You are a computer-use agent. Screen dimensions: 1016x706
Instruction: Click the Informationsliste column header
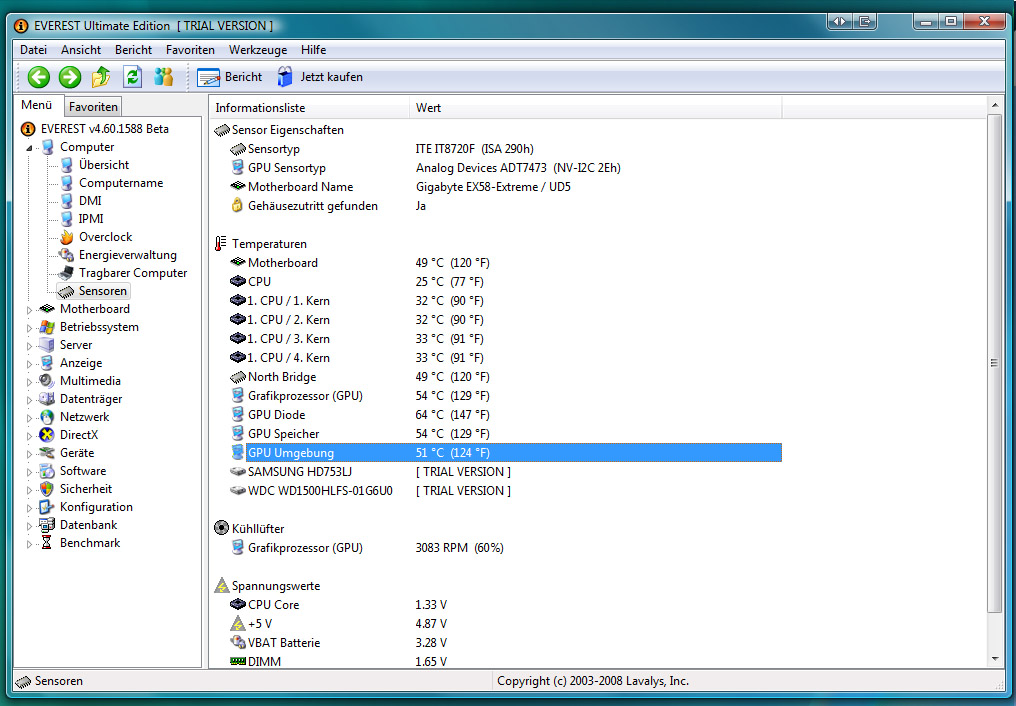[x=310, y=108]
